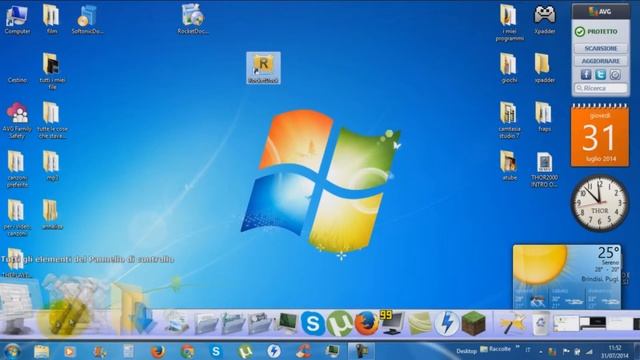This screenshot has height=360, width=640.
Task: Open the magic wand settings icon in RocketDock
Action: pos(512,324)
